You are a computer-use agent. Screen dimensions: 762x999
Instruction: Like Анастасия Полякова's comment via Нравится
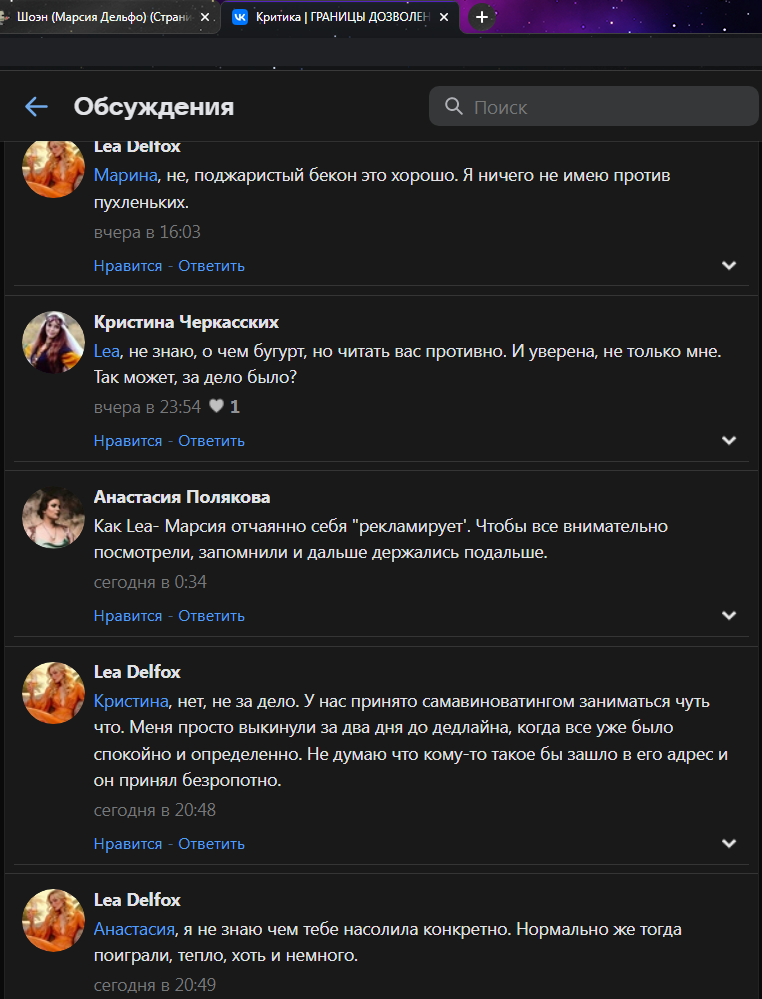pos(127,616)
